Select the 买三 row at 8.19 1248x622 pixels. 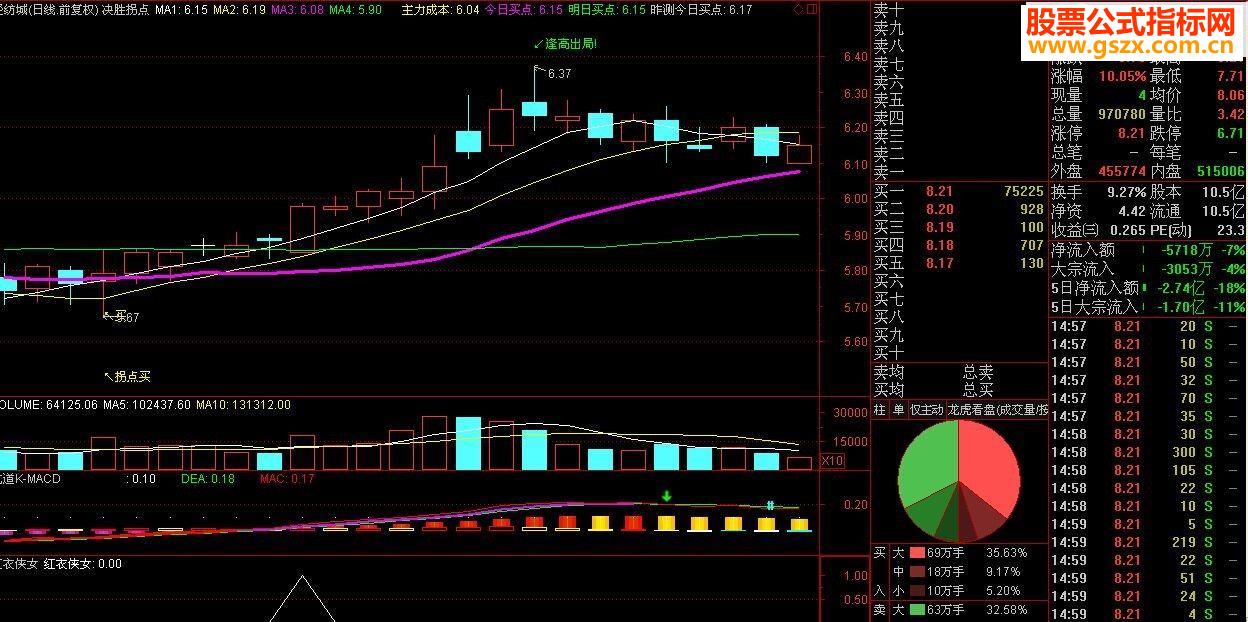[x=959, y=227]
